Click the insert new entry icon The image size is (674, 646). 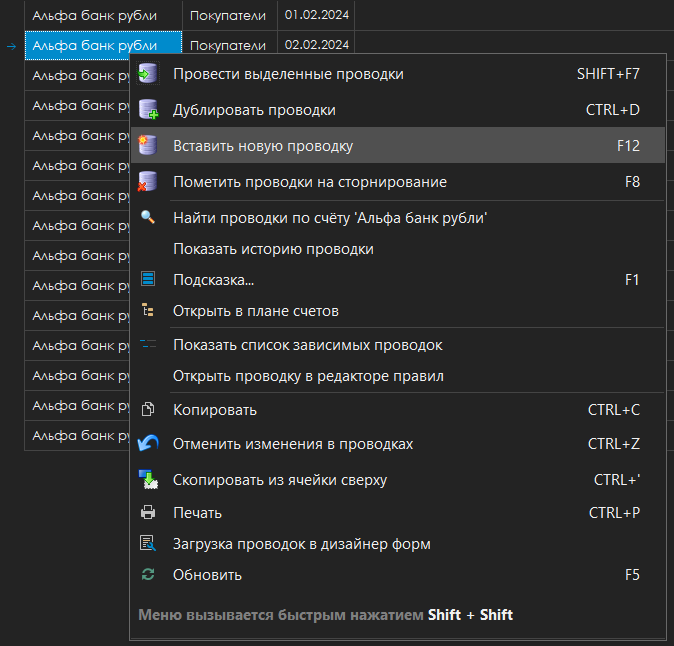coord(147,145)
